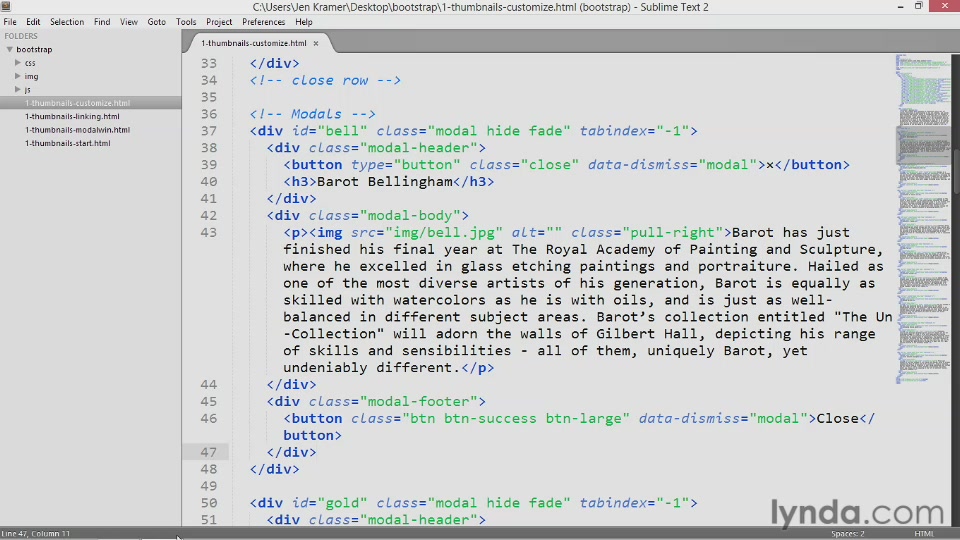Click the "bell" id value
Image resolution: width=960 pixels, height=540 pixels.
(x=342, y=131)
